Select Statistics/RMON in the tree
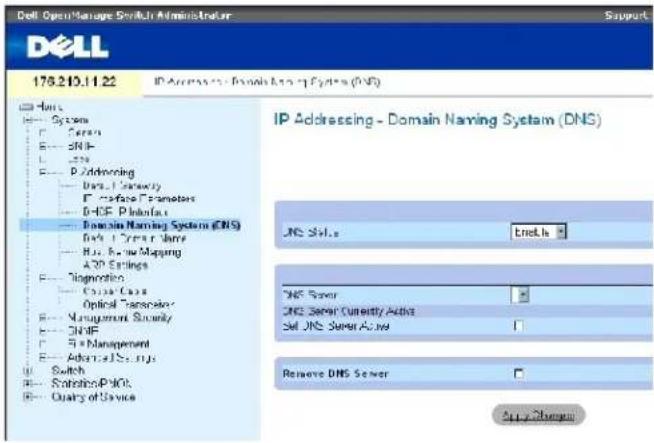The width and height of the screenshot is (654, 443). (x=91, y=384)
